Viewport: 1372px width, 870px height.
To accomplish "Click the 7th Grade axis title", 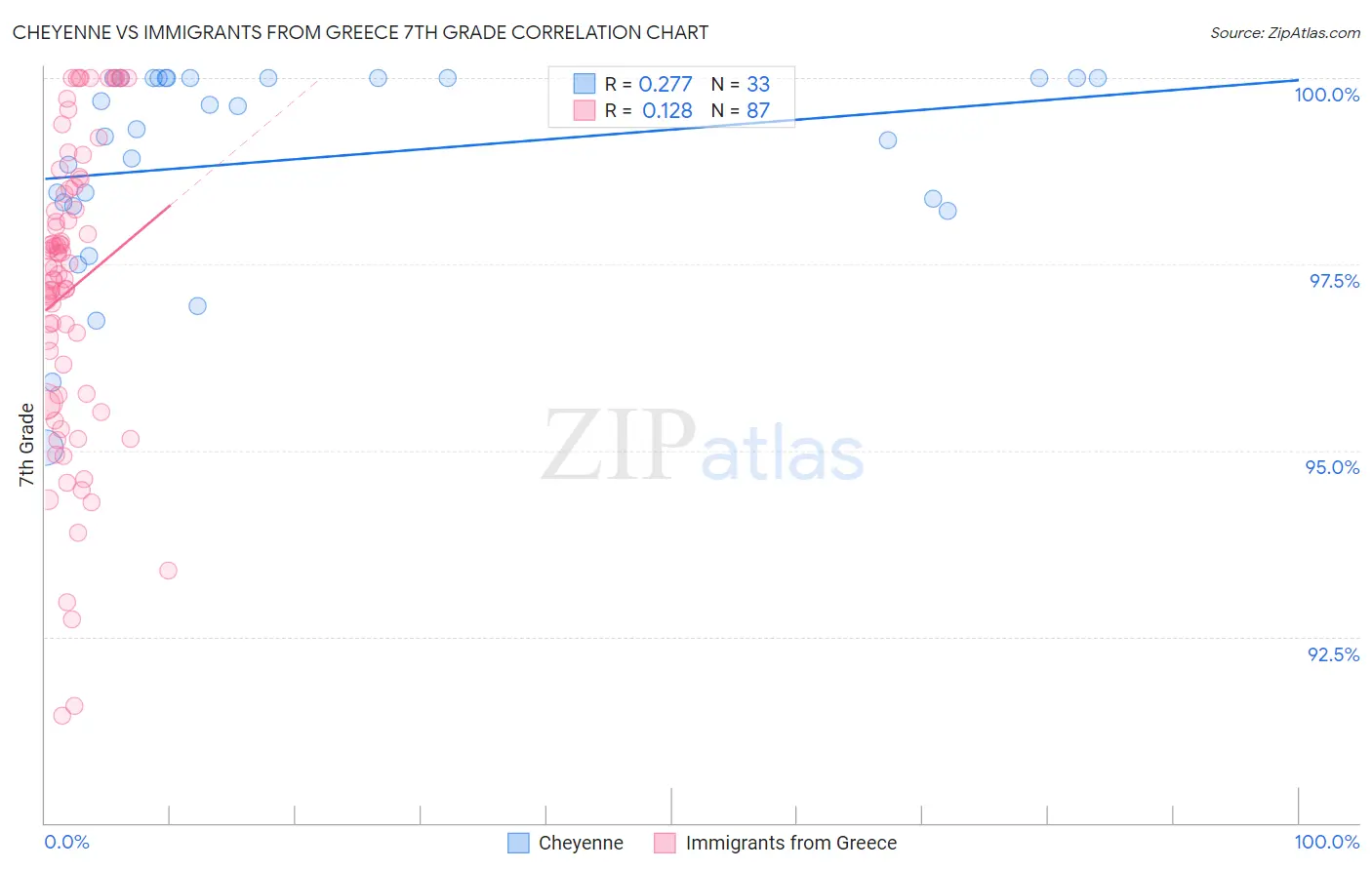I will [x=26, y=445].
